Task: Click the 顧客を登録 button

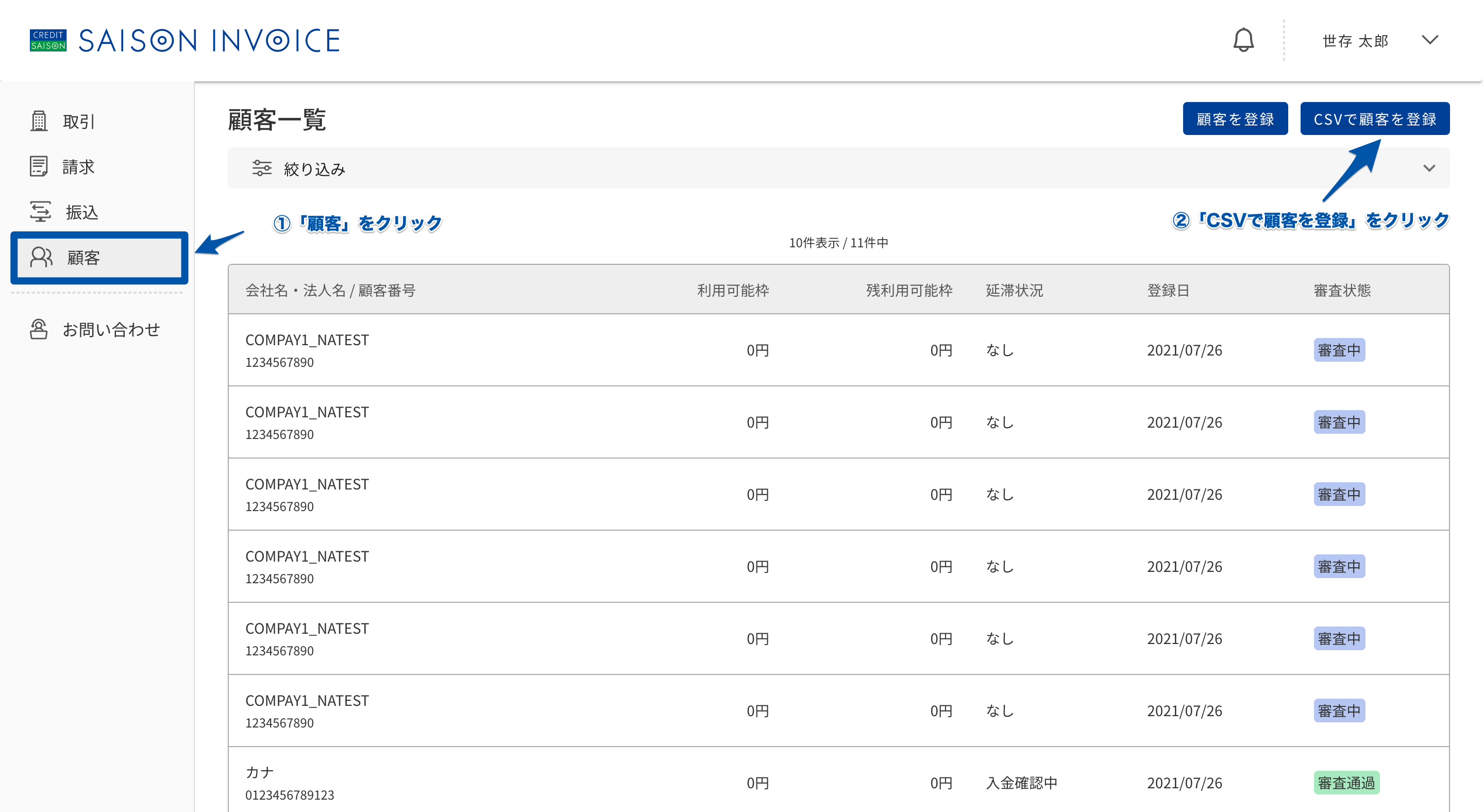Action: coord(1235,119)
